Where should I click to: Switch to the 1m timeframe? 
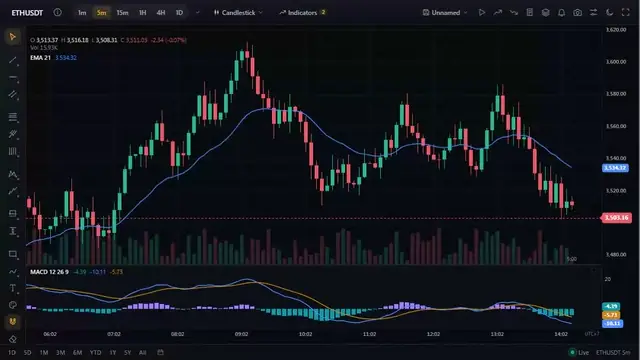pos(82,13)
